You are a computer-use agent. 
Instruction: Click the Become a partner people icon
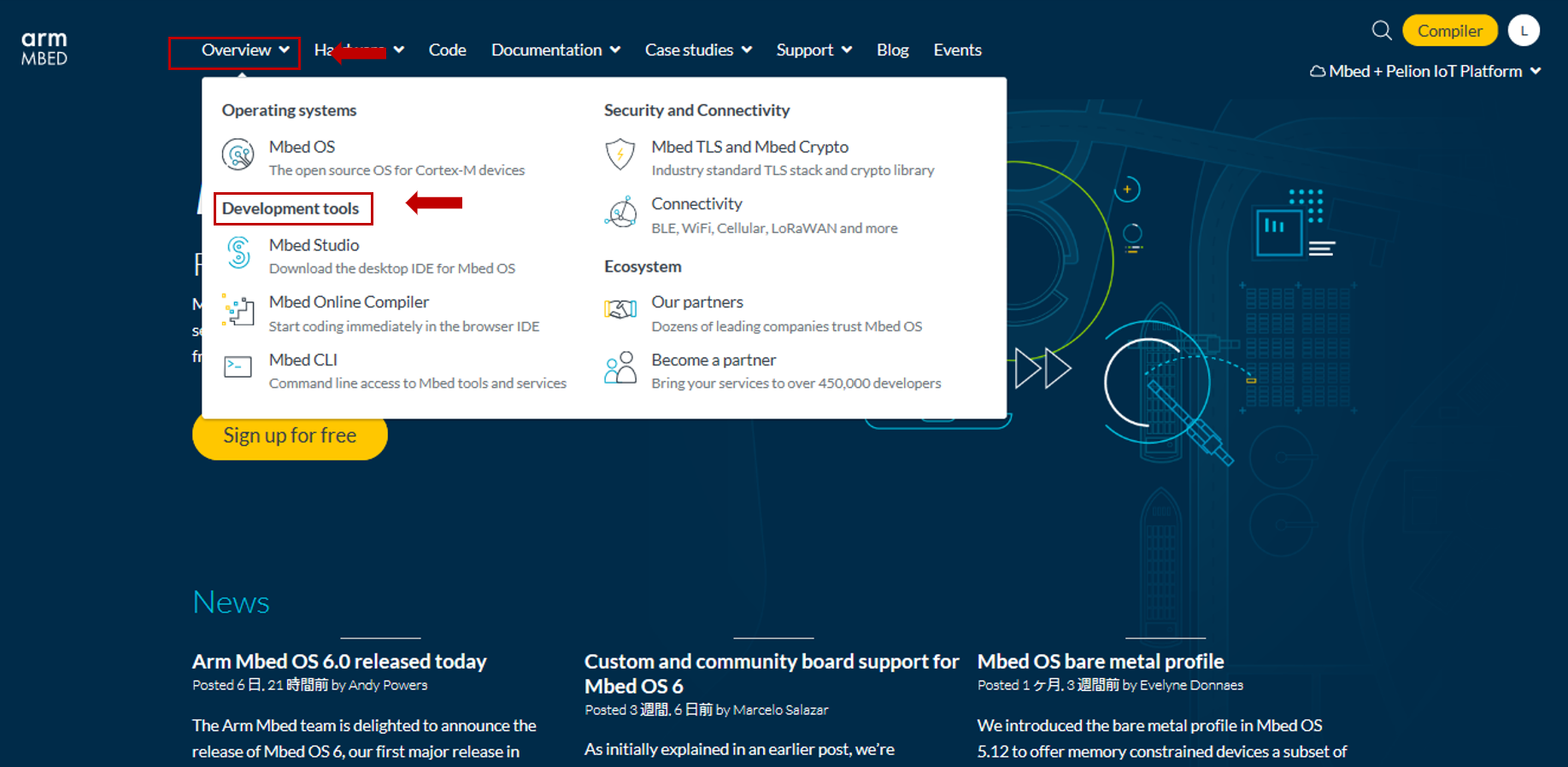[620, 368]
